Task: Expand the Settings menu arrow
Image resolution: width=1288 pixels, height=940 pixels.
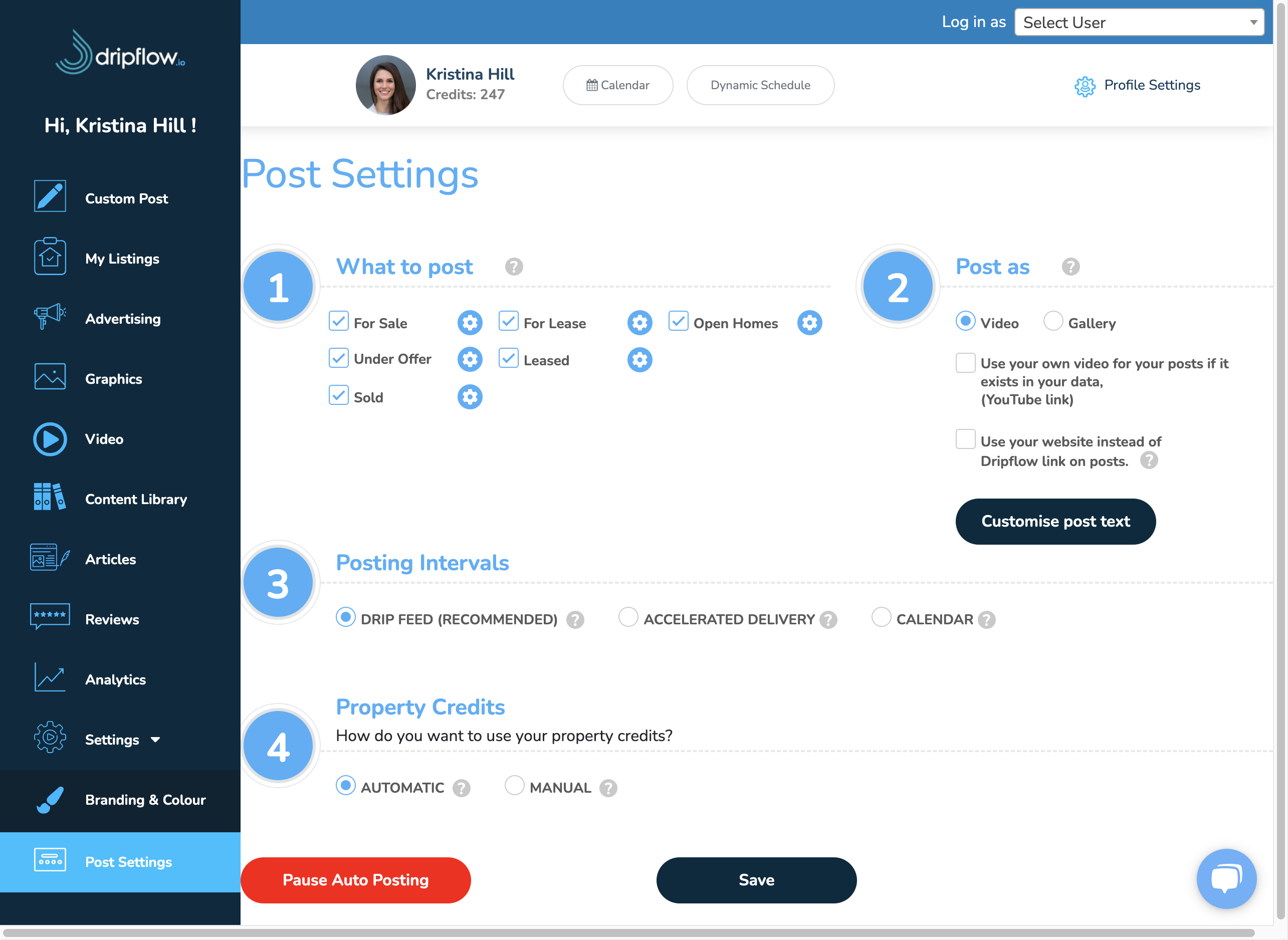Action: tap(155, 740)
